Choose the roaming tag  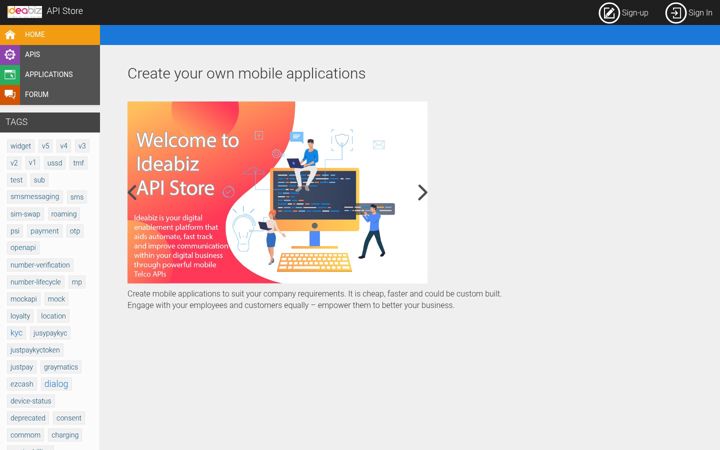pos(64,214)
